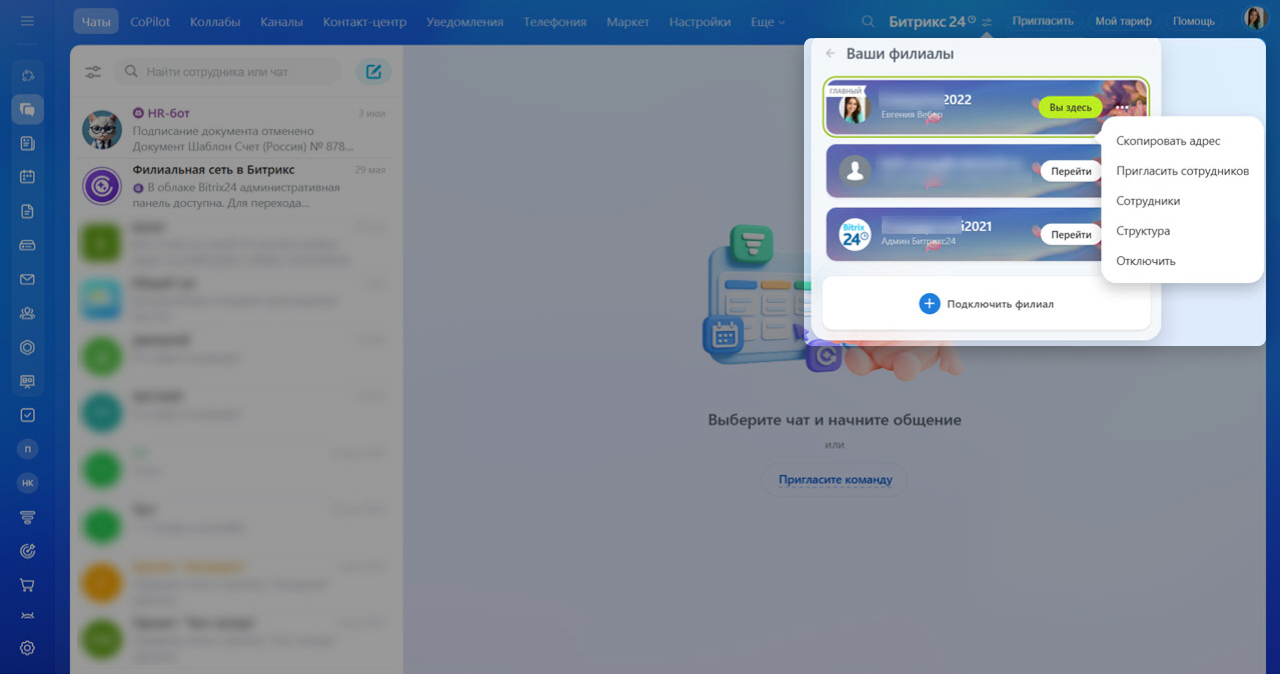Switch to the Коллабы tab
Screen dimensions: 1280x674
coord(215,21)
